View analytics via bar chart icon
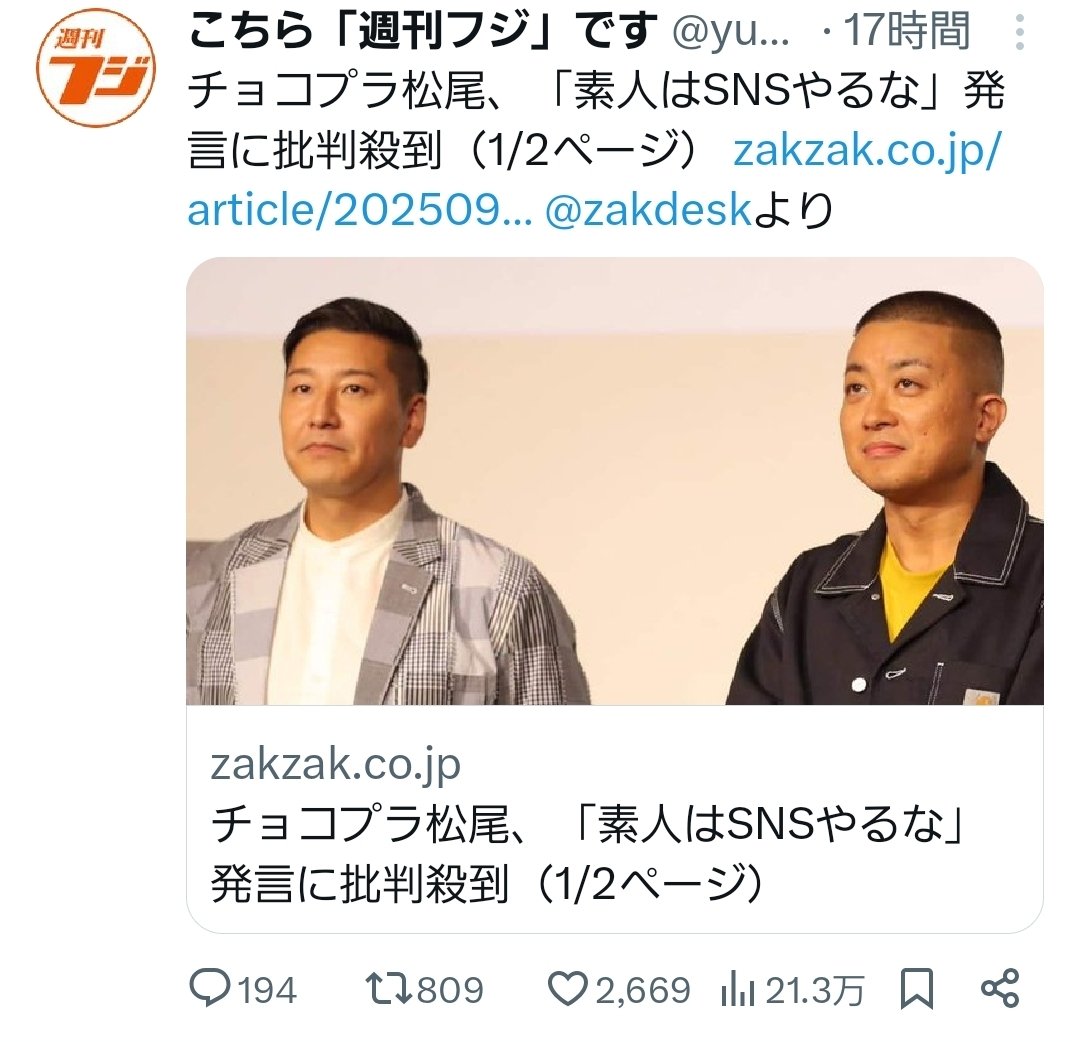Viewport: 1080px width, 1042px height. 738,989
